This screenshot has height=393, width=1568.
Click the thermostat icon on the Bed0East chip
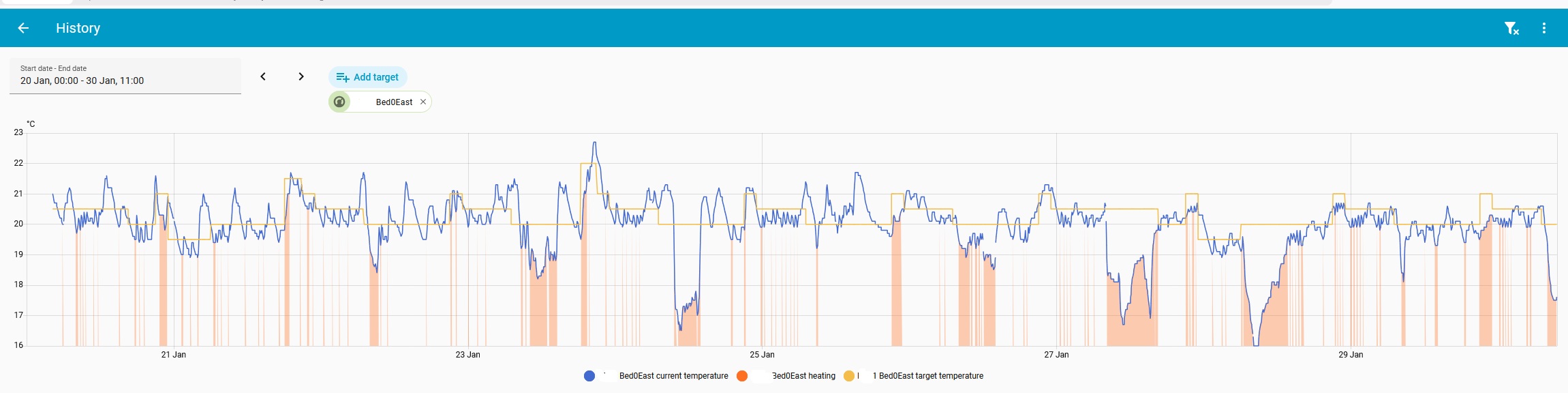[339, 102]
